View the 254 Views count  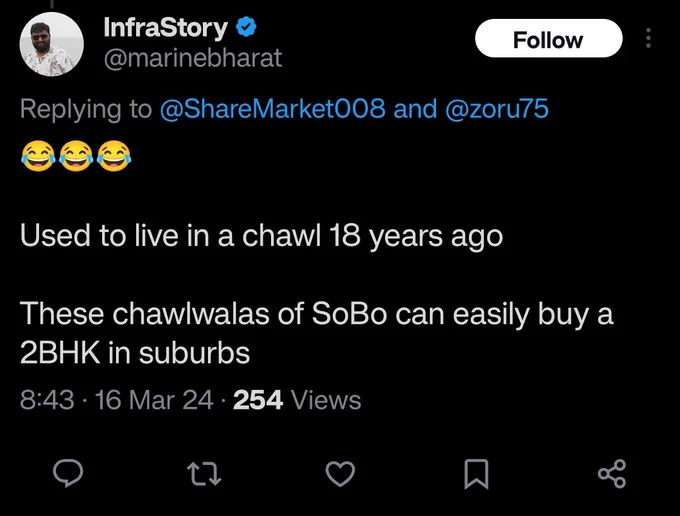[x=297, y=399]
